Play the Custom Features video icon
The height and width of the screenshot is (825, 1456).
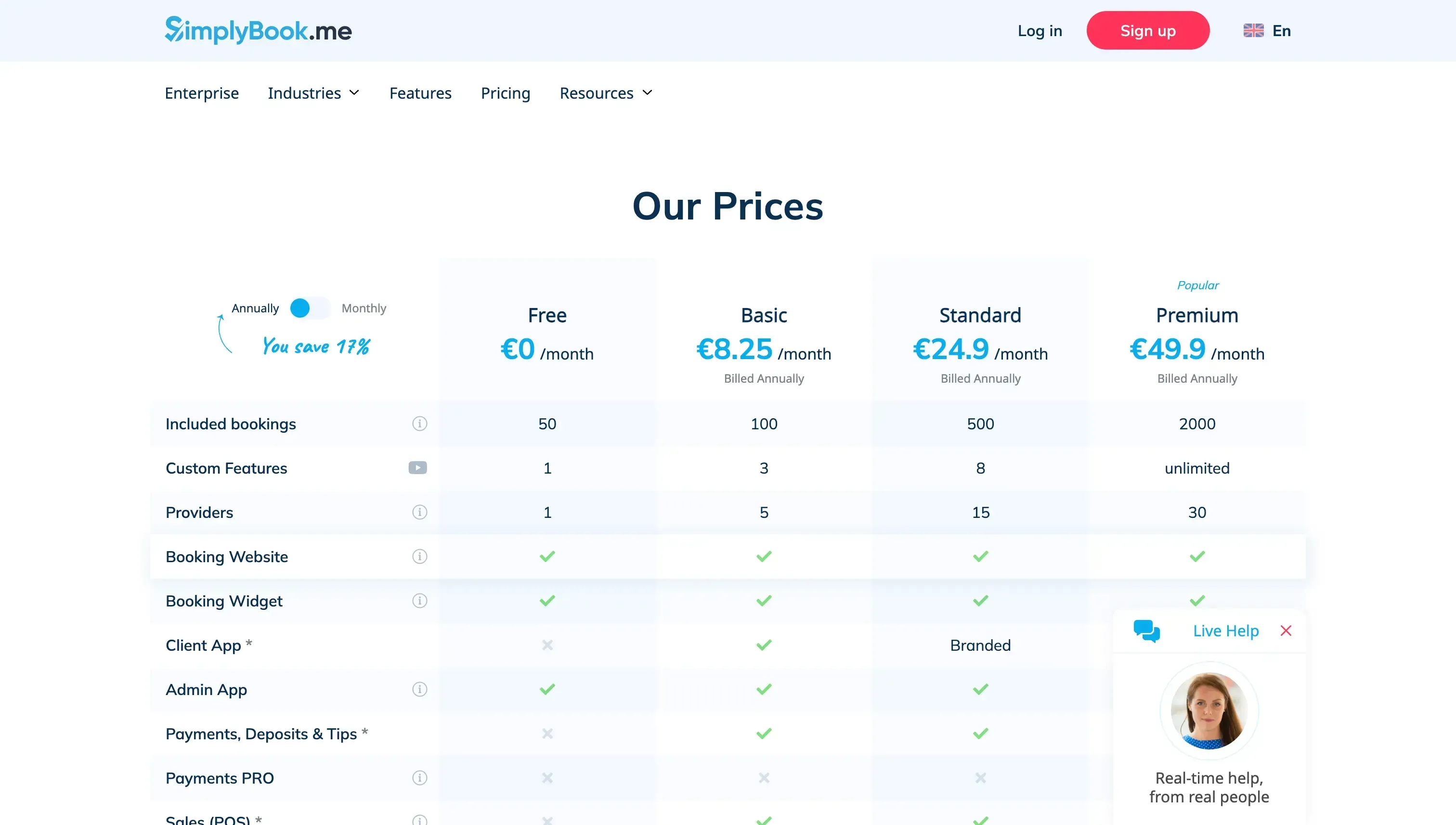pos(418,468)
